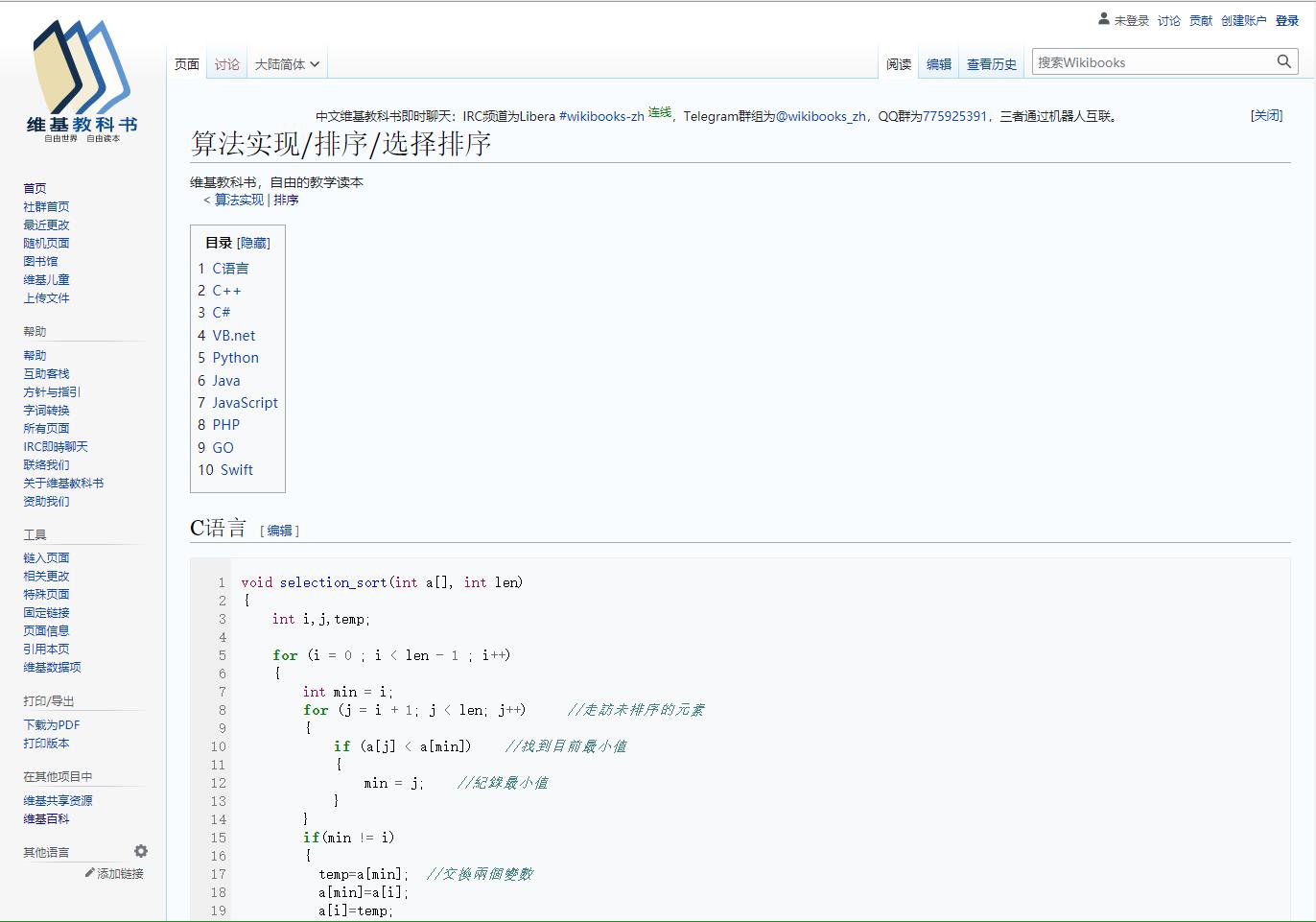
Task: Open 链入页面 tool link
Action: coord(46,557)
